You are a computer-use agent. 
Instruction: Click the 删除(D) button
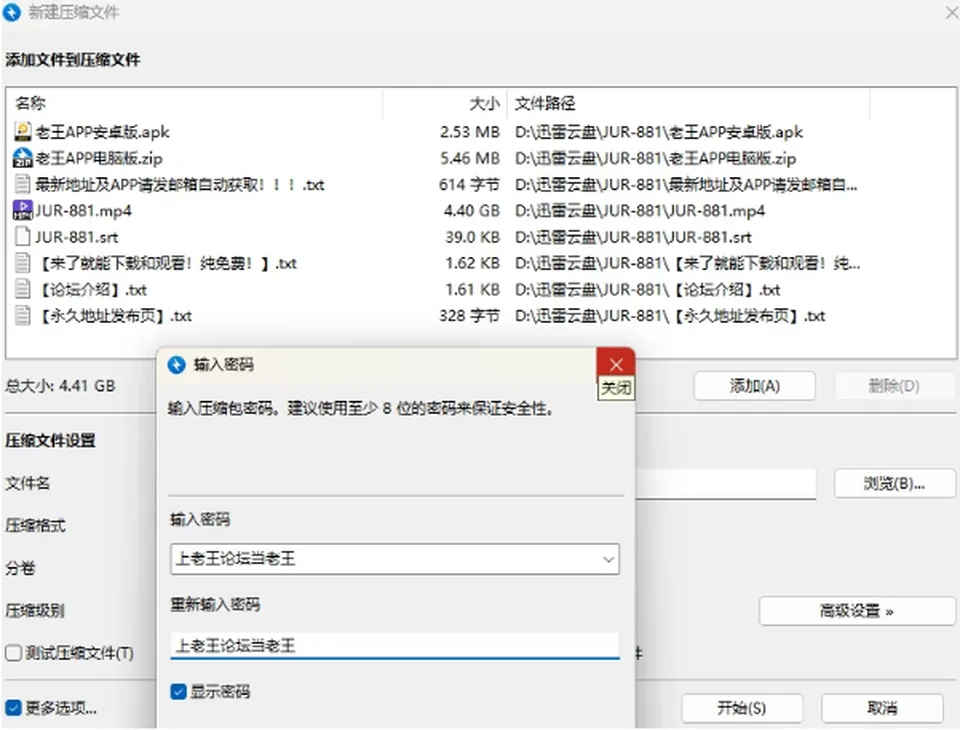[894, 386]
